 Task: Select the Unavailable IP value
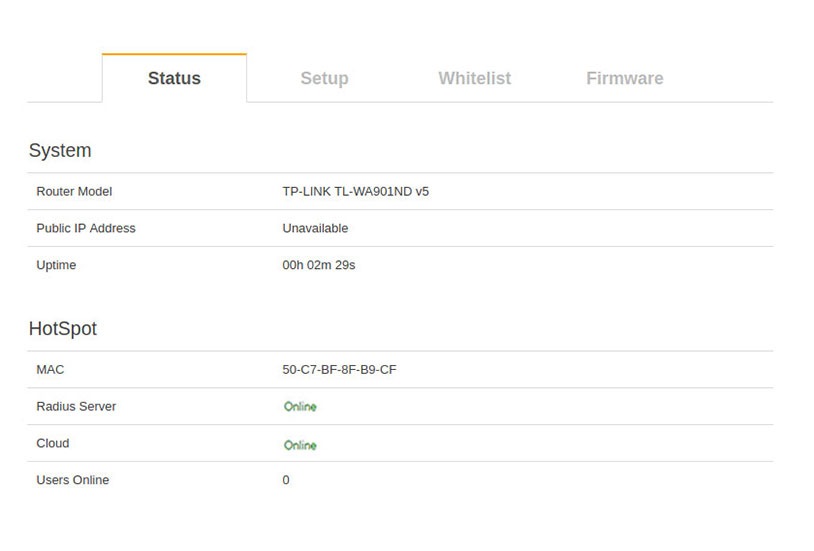315,229
